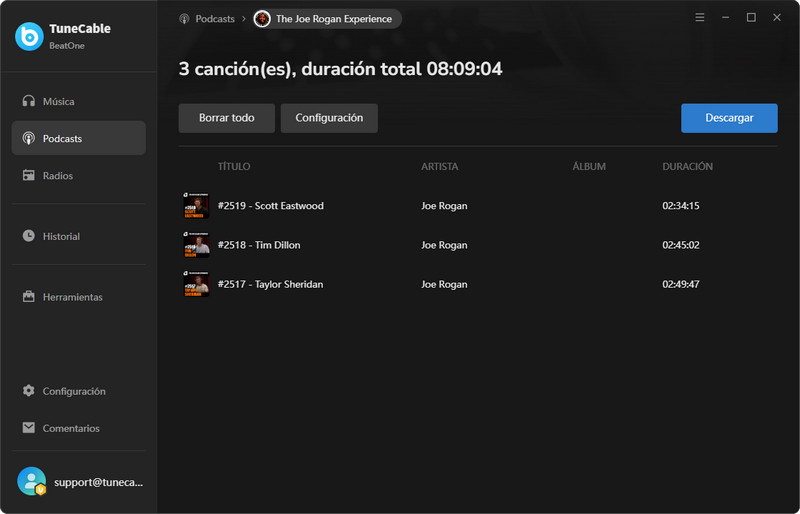Open the Música section
The image size is (800, 514).
[x=79, y=101]
